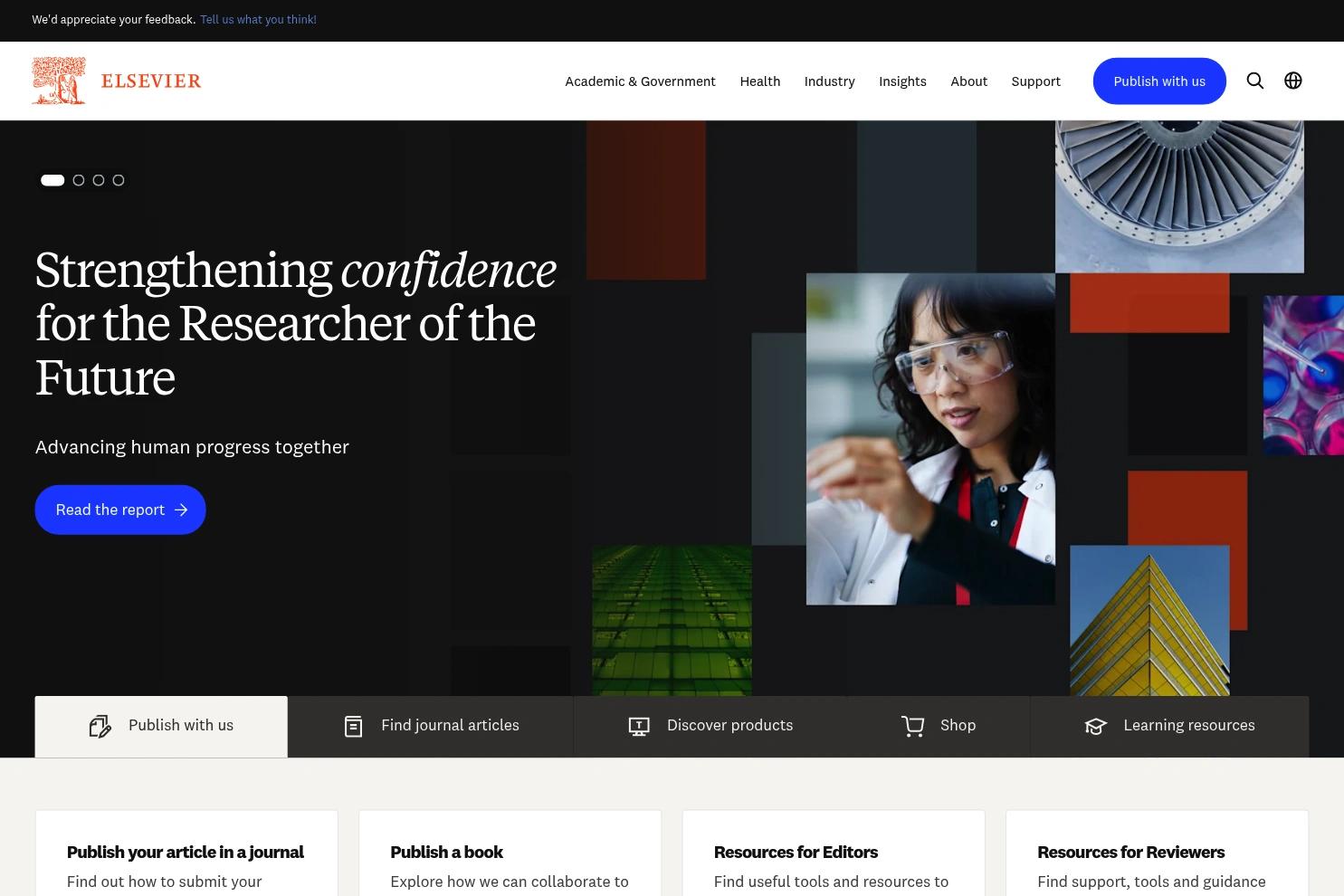The width and height of the screenshot is (1344, 896).
Task: Click the arrow in Read the report
Action: [x=181, y=510]
